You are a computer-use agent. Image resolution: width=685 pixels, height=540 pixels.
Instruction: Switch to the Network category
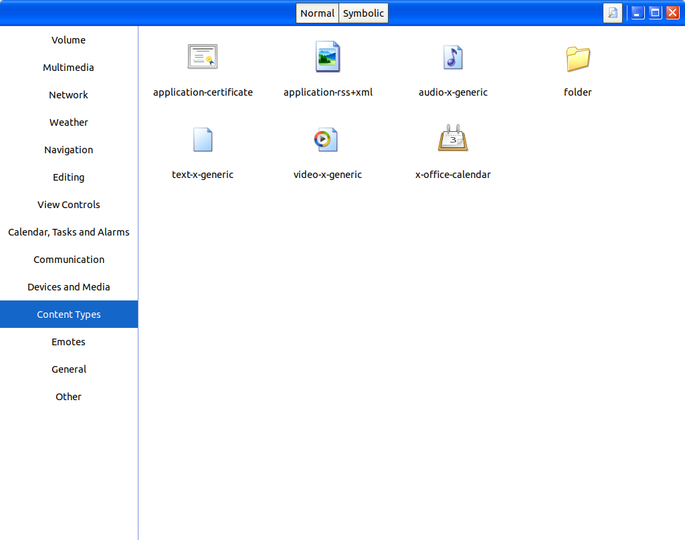coord(69,95)
